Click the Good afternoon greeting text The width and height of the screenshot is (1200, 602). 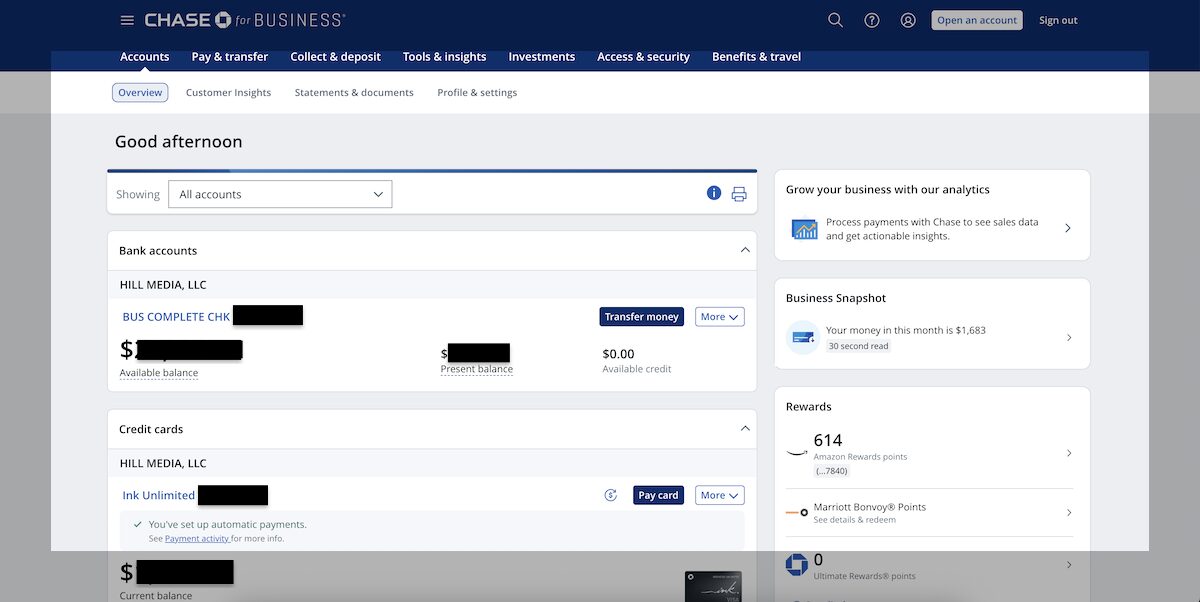coord(179,142)
